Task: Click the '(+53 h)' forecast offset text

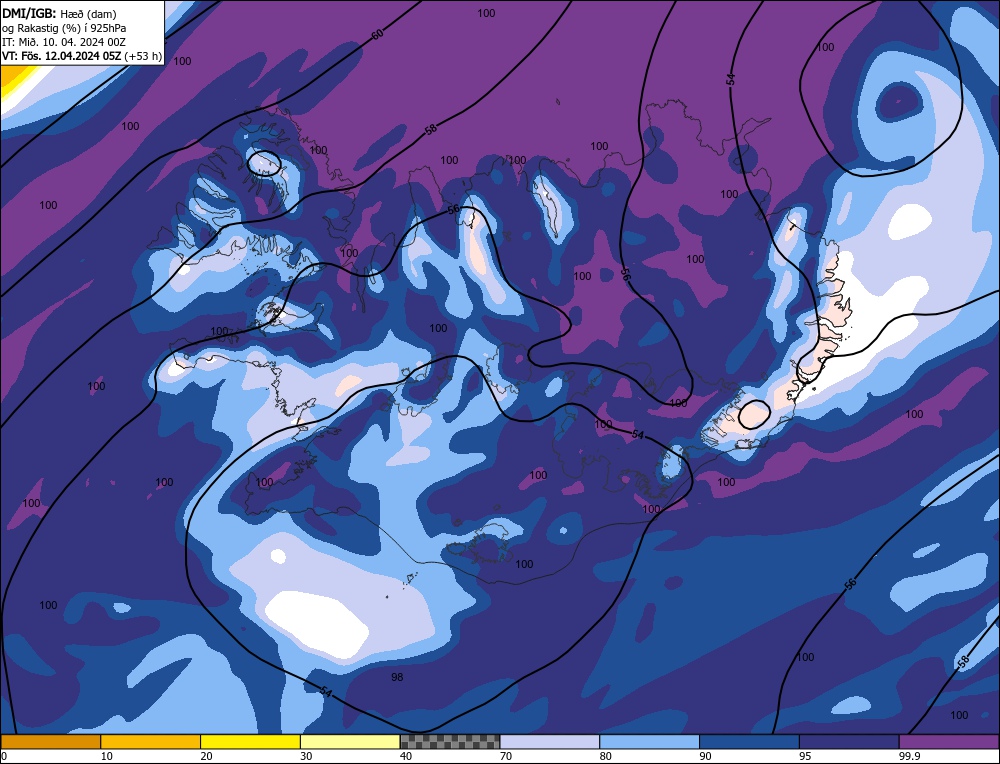Action: click(x=143, y=56)
